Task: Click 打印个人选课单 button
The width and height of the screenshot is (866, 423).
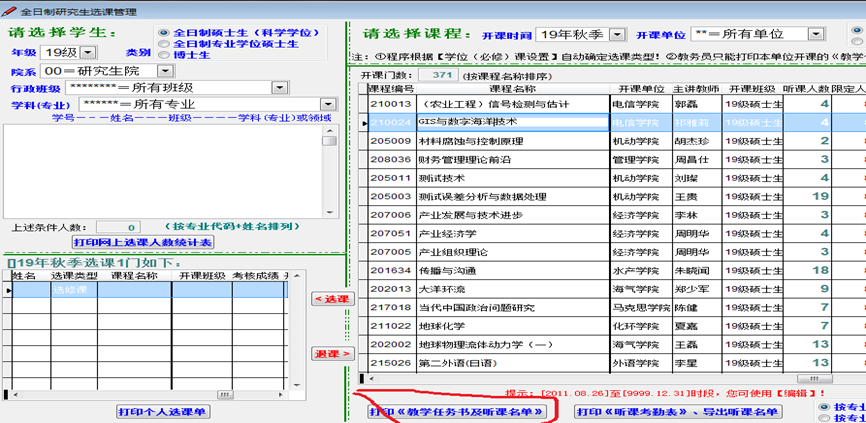Action: pos(163,411)
